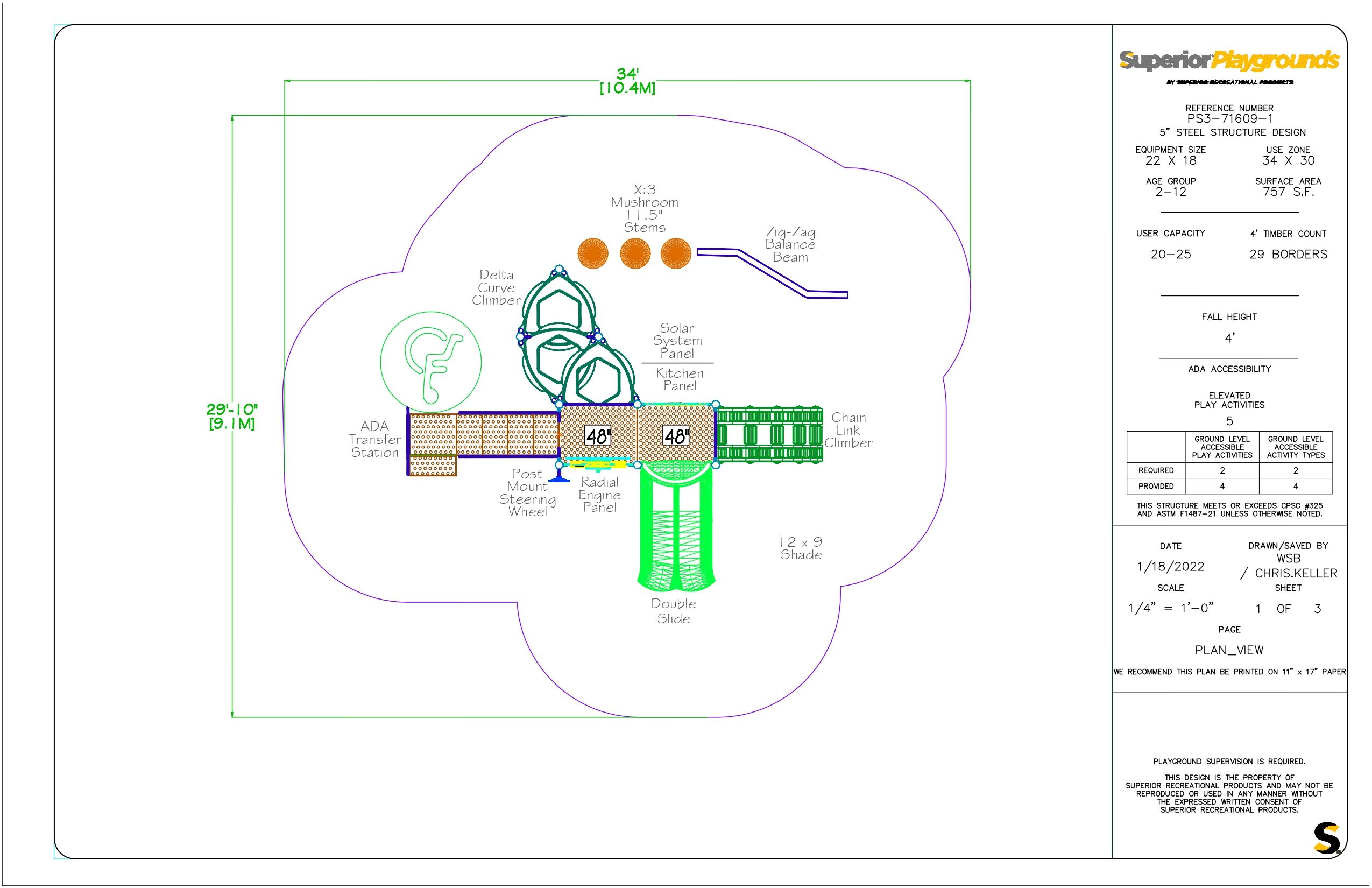1372x888 pixels.
Task: Select the Chain Link Climber drawing
Action: click(x=769, y=435)
